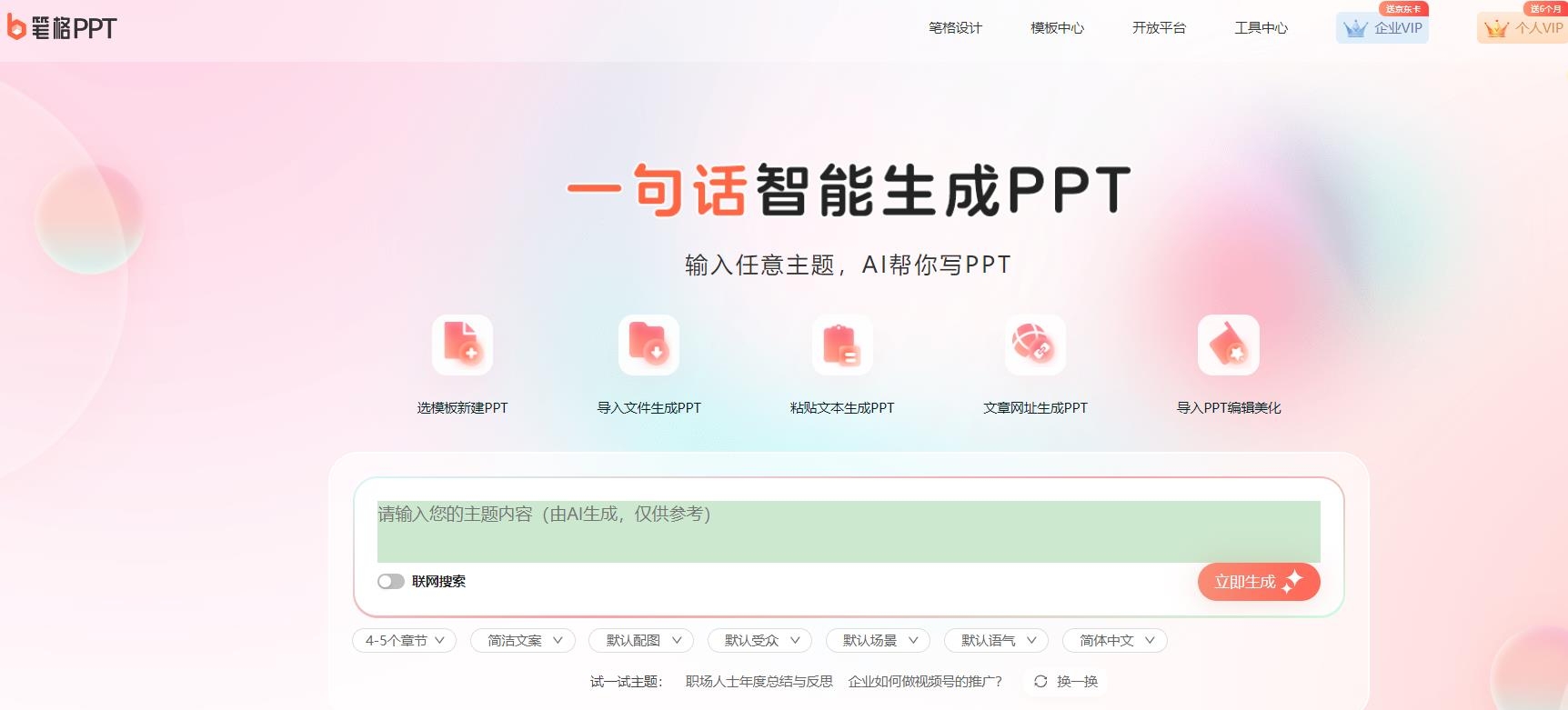Image resolution: width=1568 pixels, height=710 pixels.
Task: Click the 文章网址生成PPT label
Action: click(x=1035, y=407)
